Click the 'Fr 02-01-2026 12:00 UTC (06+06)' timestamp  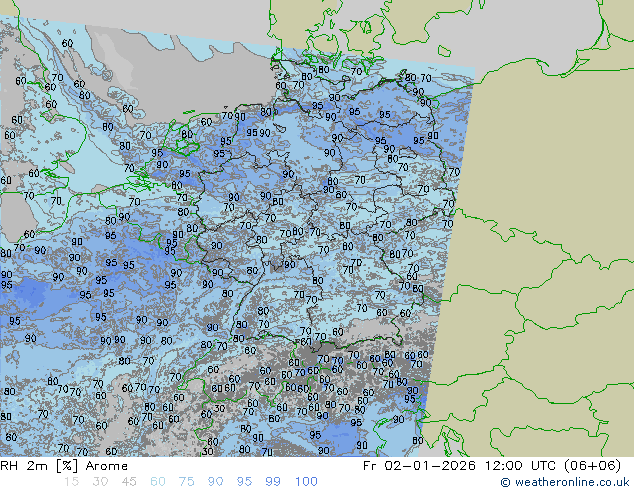click(x=492, y=466)
